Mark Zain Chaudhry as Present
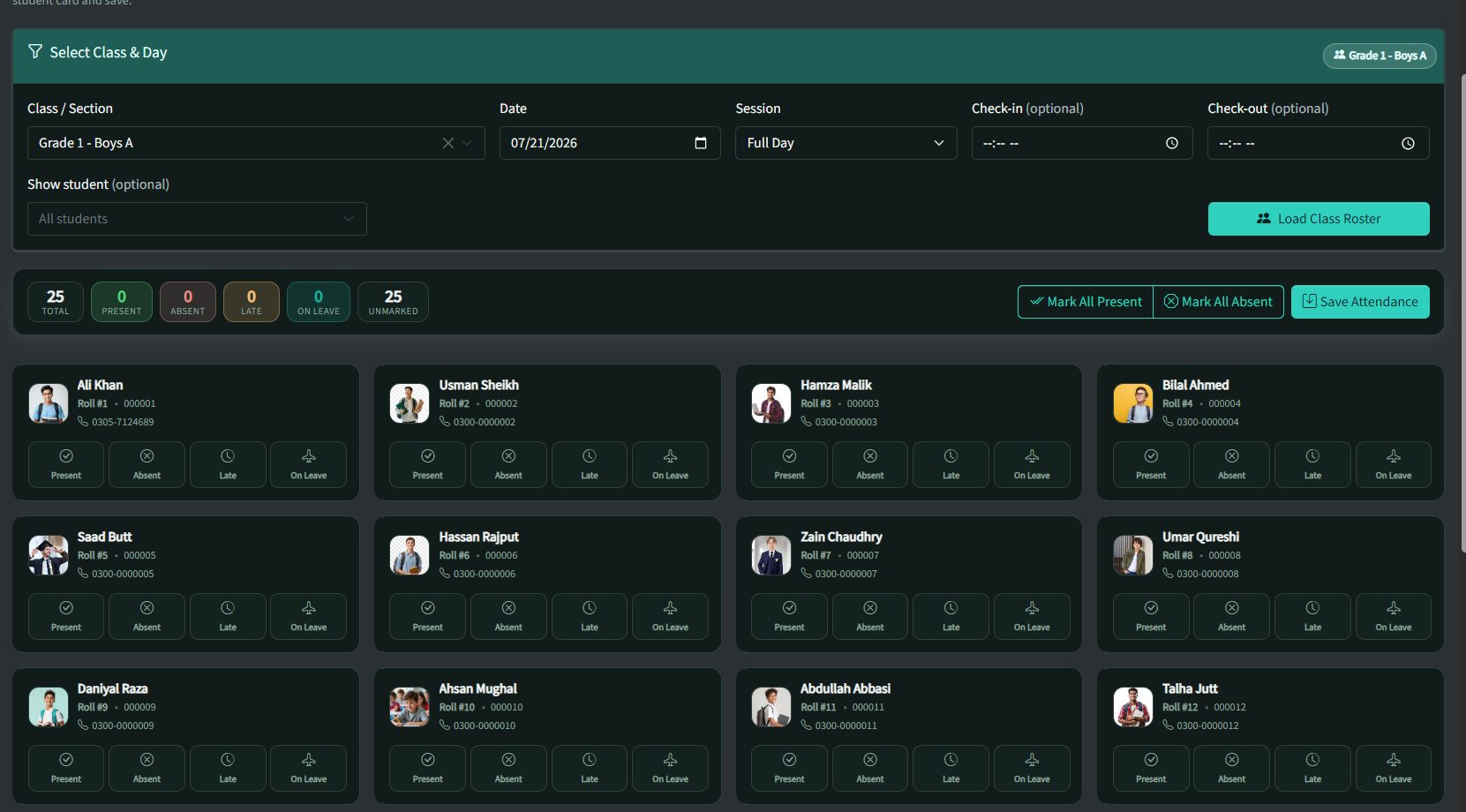 click(x=789, y=616)
